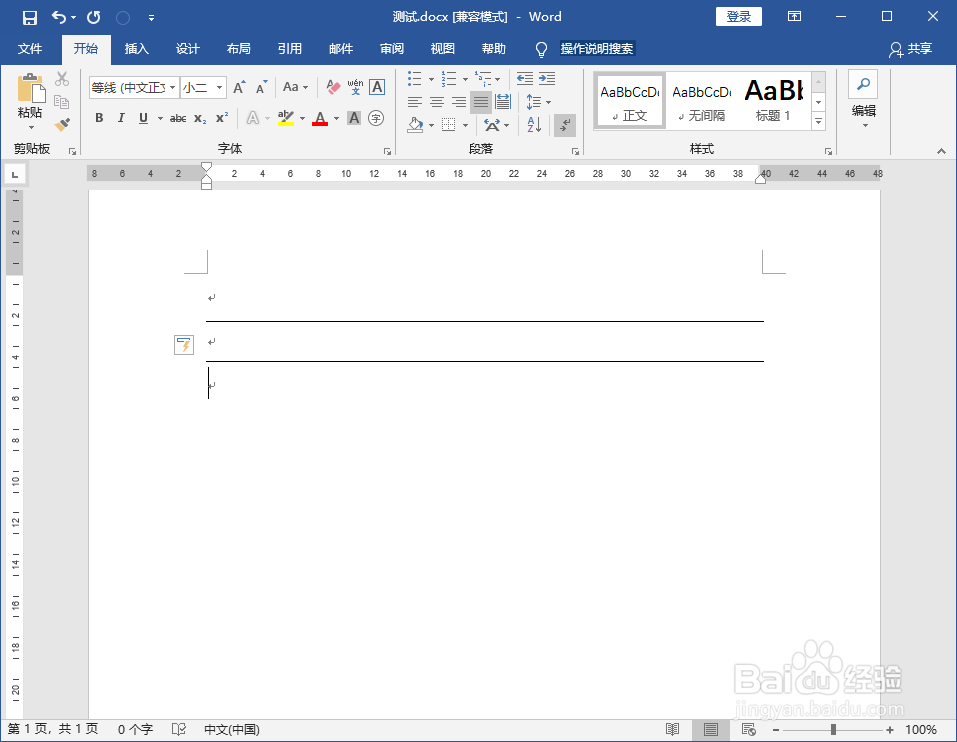Image resolution: width=957 pixels, height=742 pixels.
Task: Decrease font size
Action: coord(262,88)
